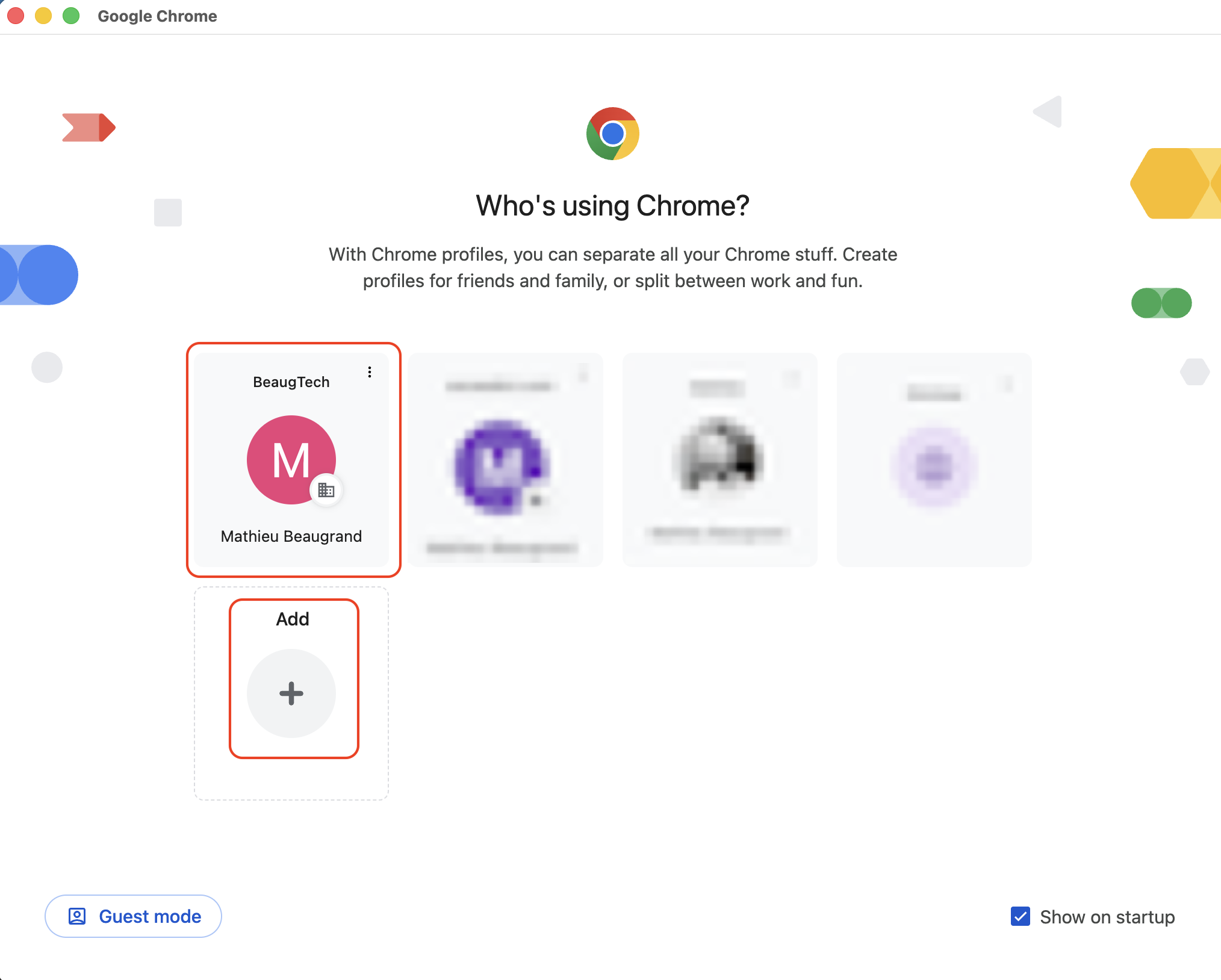This screenshot has width=1221, height=980.
Task: Toggle the Show on startup checkbox
Action: pyautogui.click(x=1021, y=916)
